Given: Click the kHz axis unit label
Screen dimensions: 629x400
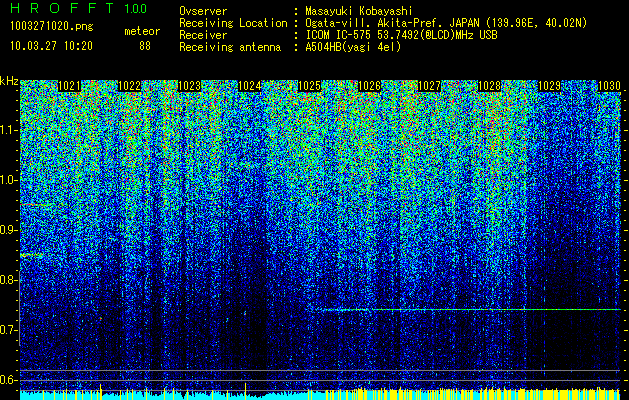Looking at the screenshot, I should 9,81.
